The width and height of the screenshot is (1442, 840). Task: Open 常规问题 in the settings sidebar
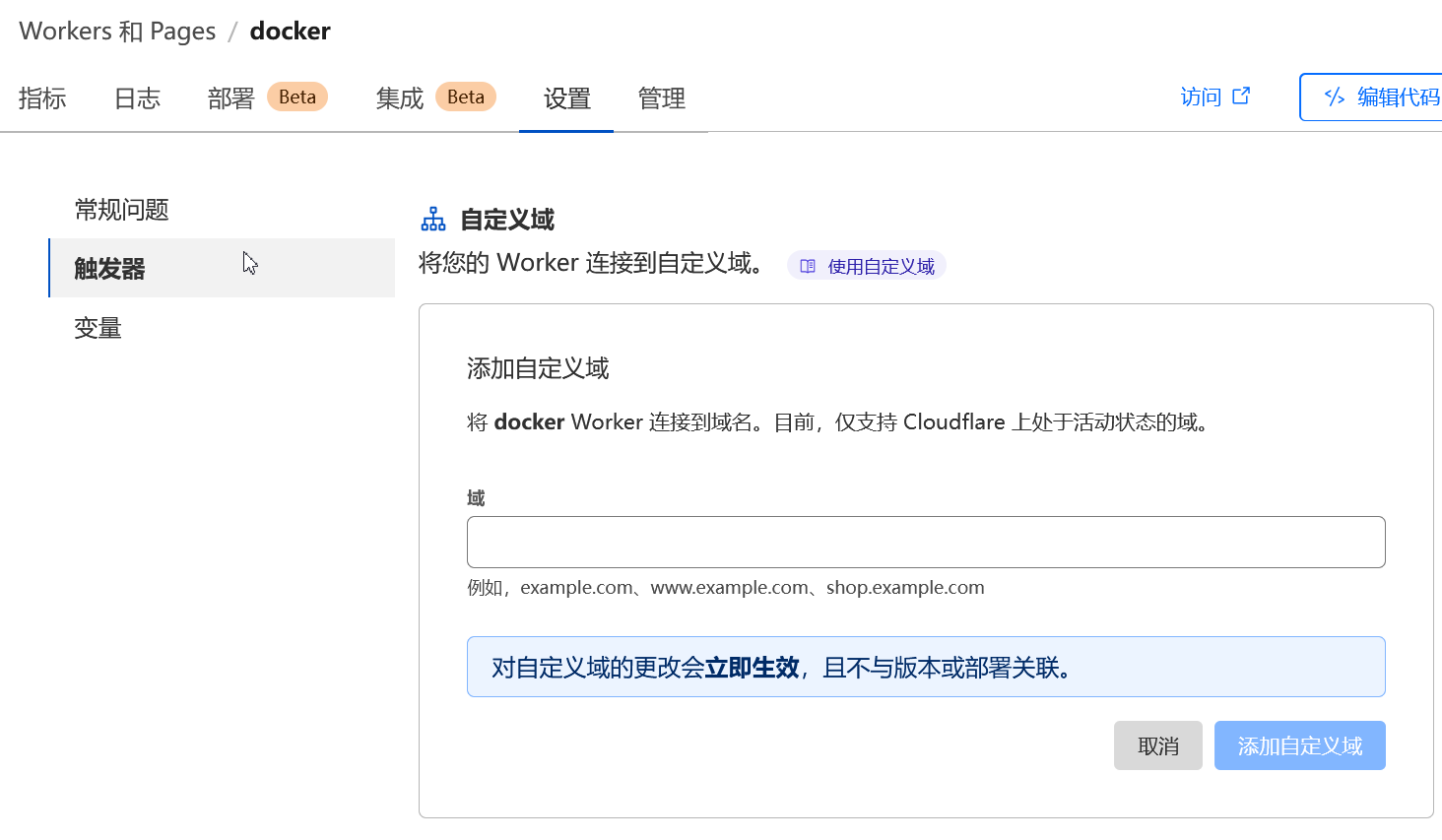click(122, 210)
